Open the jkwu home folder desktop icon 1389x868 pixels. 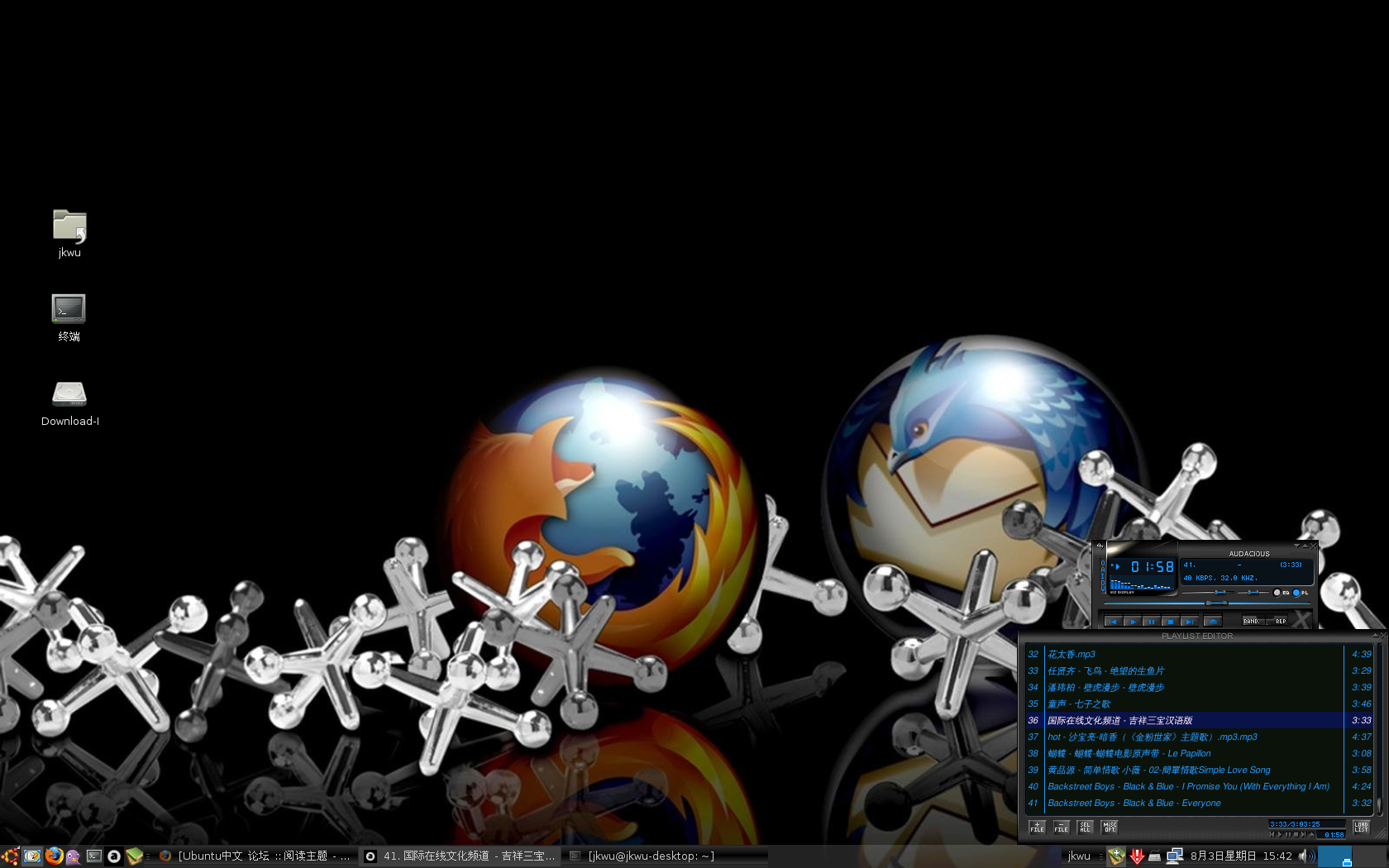point(69,233)
